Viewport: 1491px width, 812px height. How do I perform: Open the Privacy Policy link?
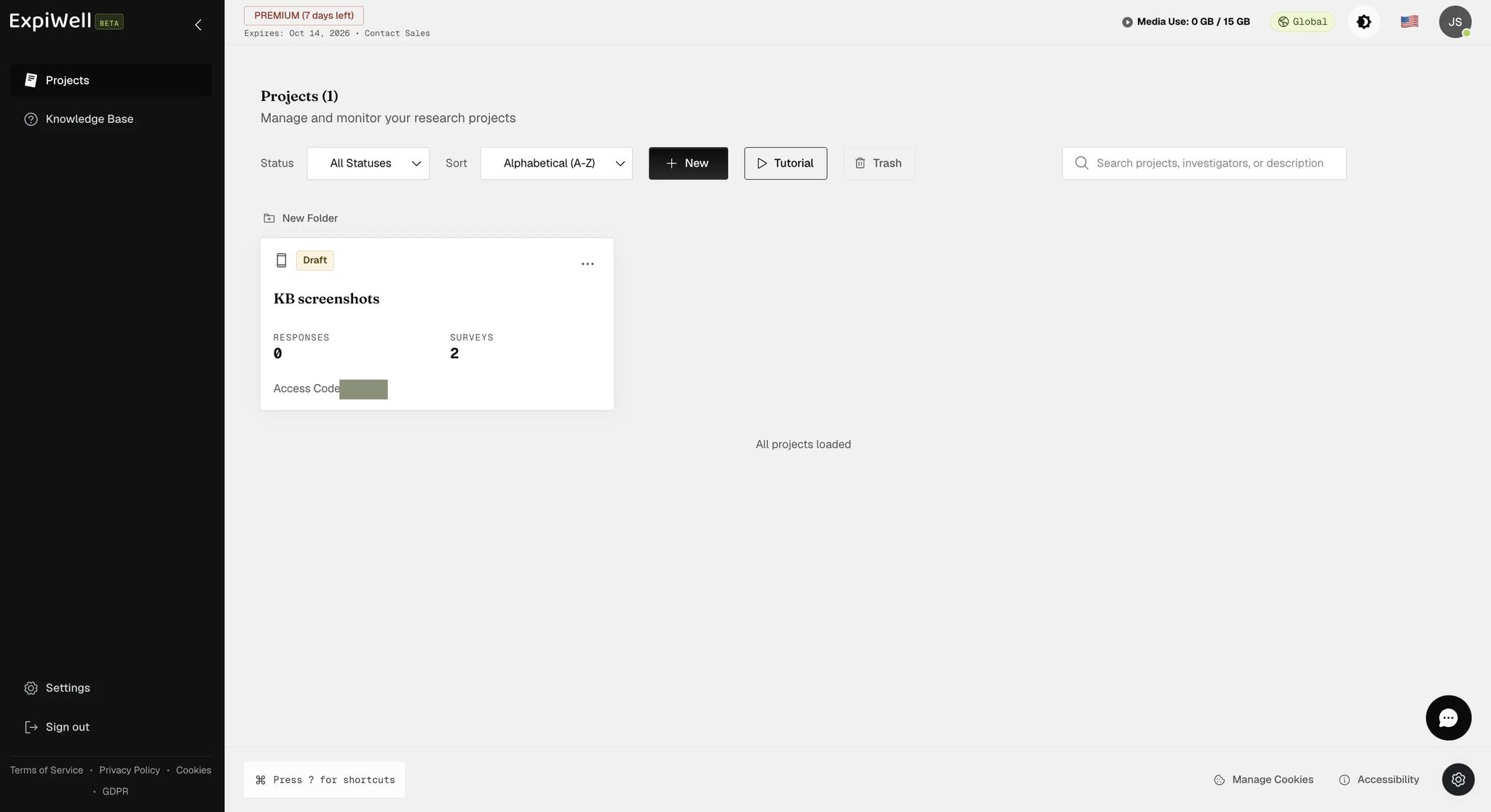(130, 770)
